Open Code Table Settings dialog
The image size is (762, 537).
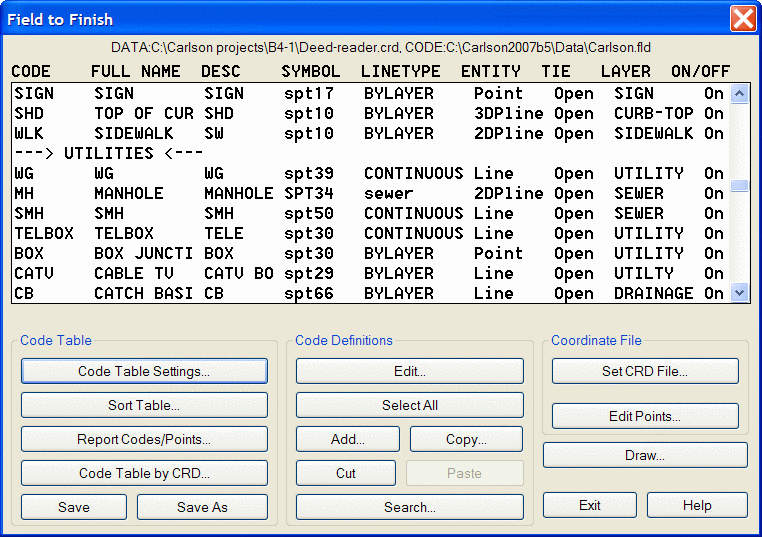point(144,371)
